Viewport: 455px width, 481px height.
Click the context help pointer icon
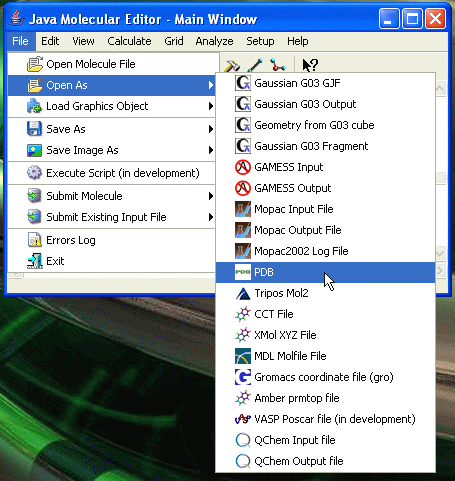click(x=310, y=65)
